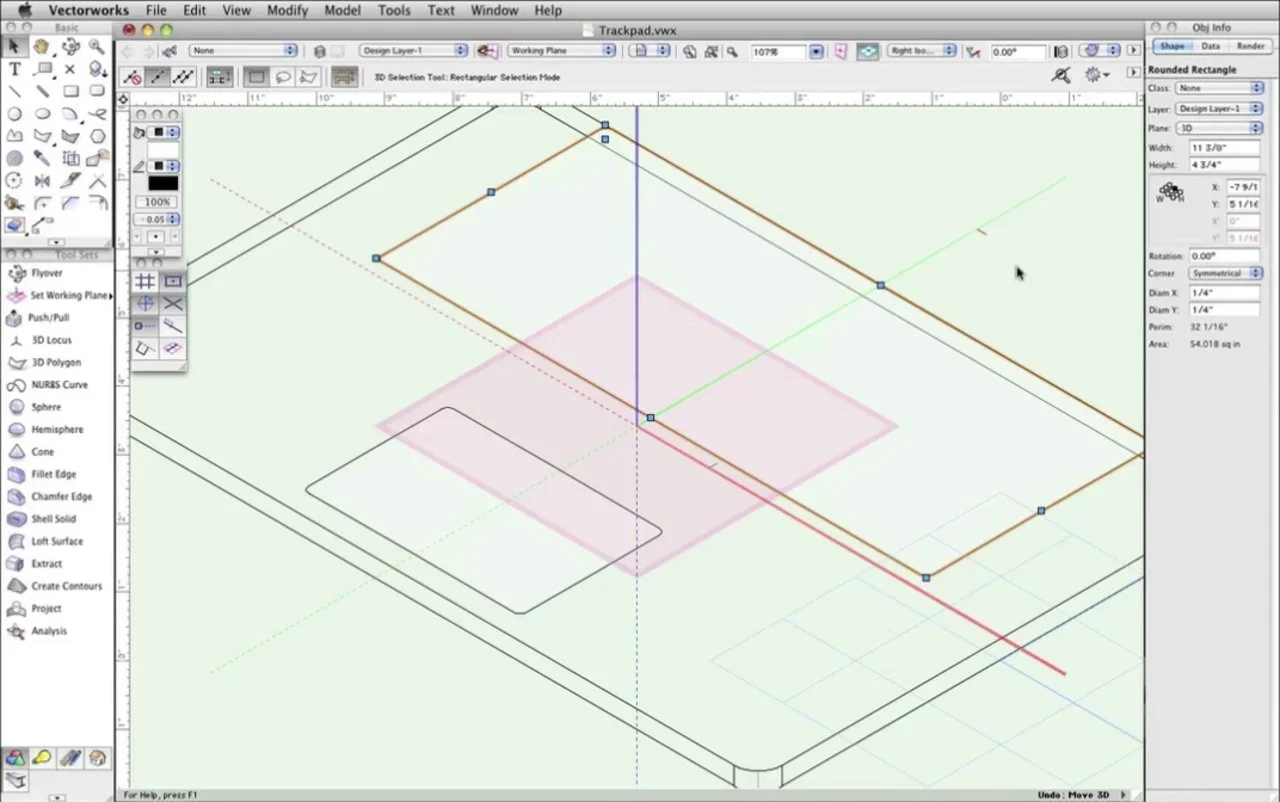Select the Double Line tool
The image size is (1280, 802).
(42, 91)
